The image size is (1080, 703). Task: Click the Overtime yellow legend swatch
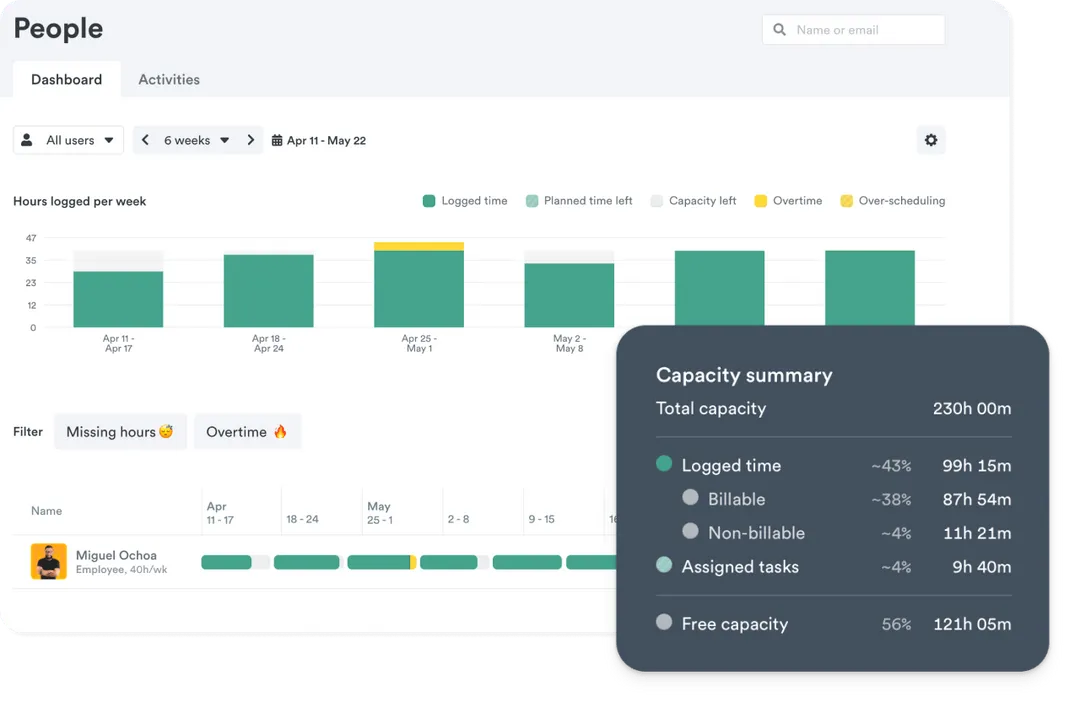coord(761,201)
